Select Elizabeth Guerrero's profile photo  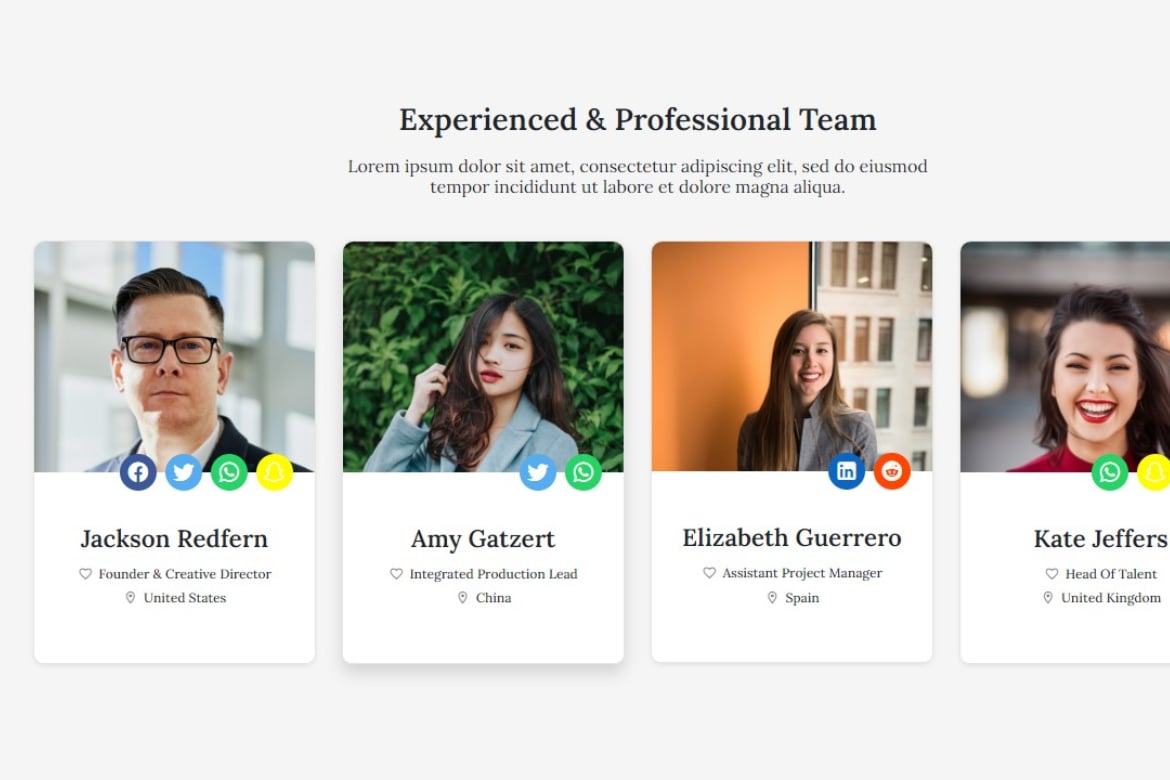[792, 356]
